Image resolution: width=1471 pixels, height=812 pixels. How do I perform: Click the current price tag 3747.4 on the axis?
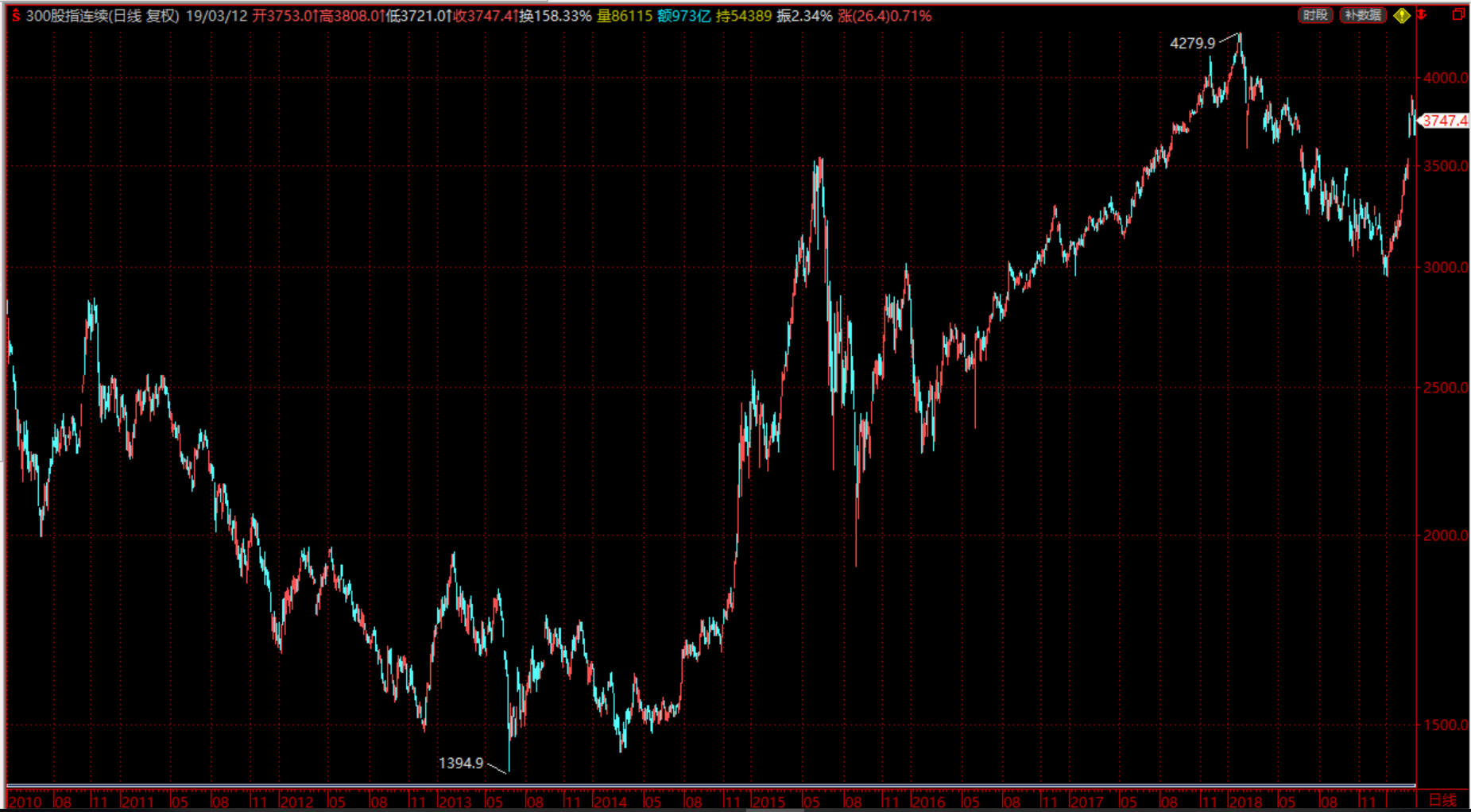pyautogui.click(x=1445, y=121)
